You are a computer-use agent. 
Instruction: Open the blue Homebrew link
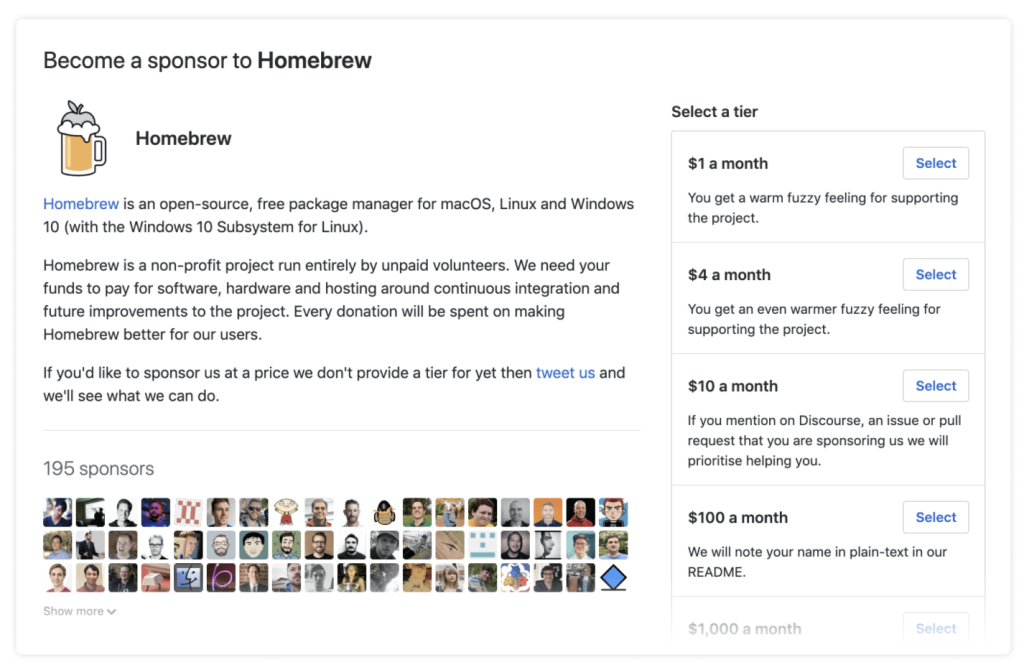tap(81, 204)
